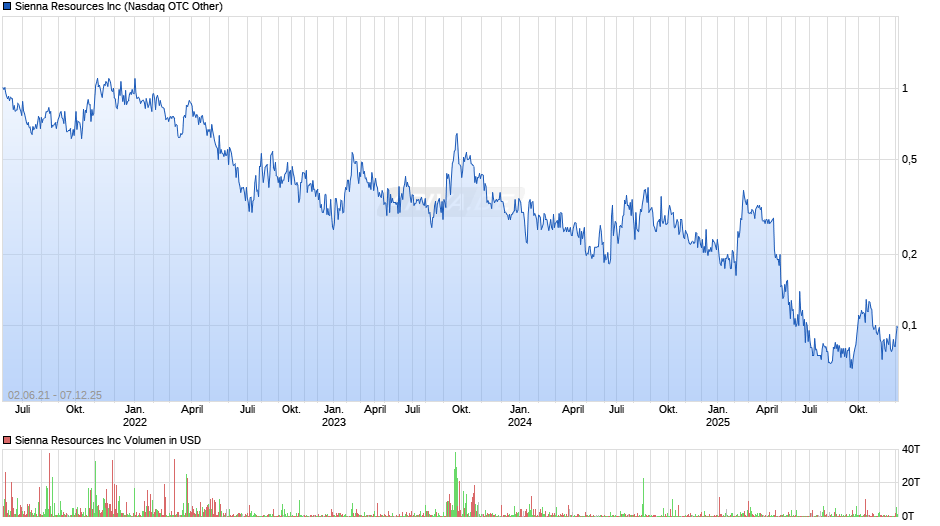Click the price axis label '1'
Screen dimensions: 940x526
point(905,88)
